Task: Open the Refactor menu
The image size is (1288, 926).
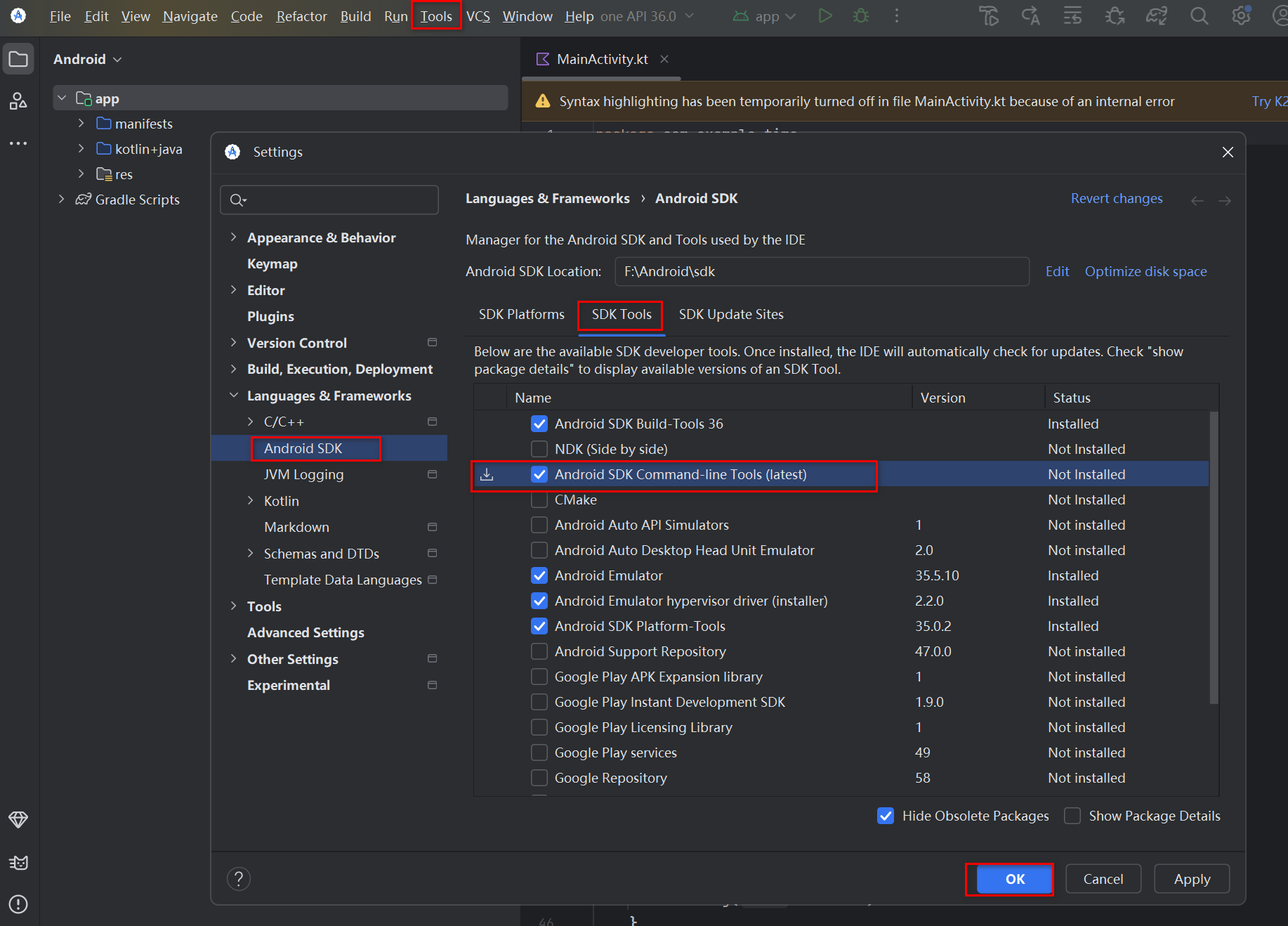Action: 301,15
